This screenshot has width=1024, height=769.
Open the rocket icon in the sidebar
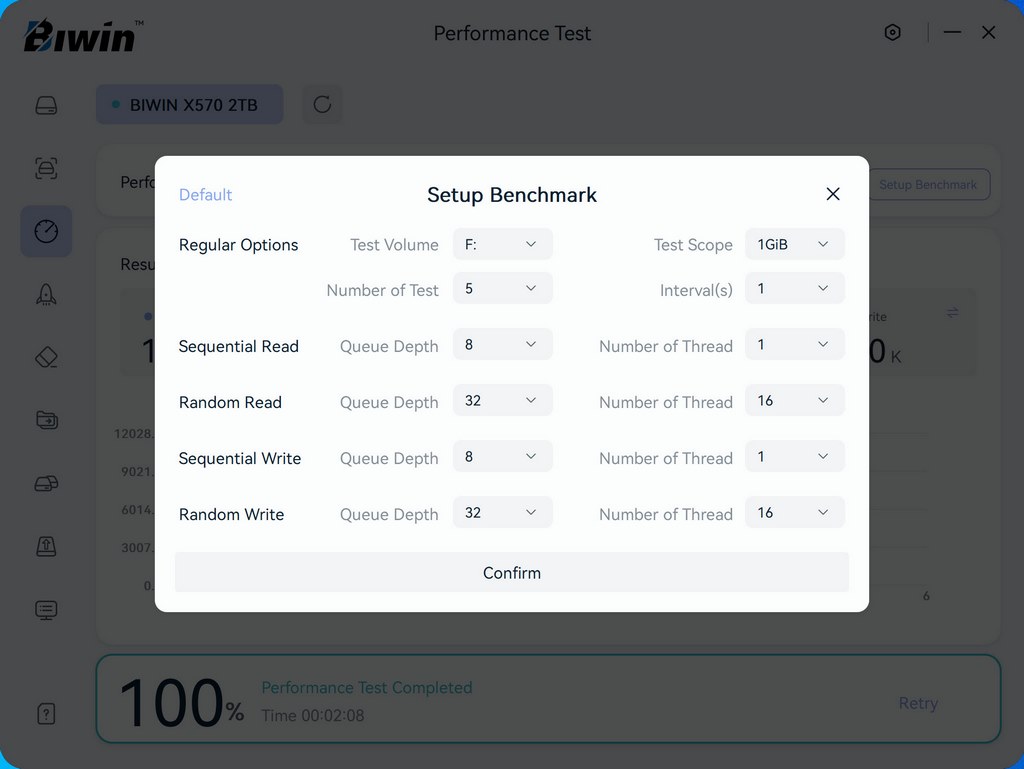coord(46,294)
